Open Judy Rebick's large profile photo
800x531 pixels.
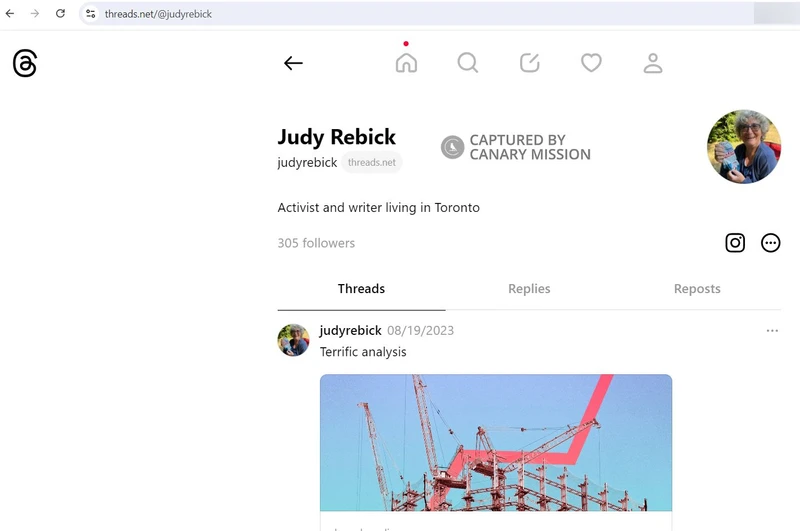743,147
